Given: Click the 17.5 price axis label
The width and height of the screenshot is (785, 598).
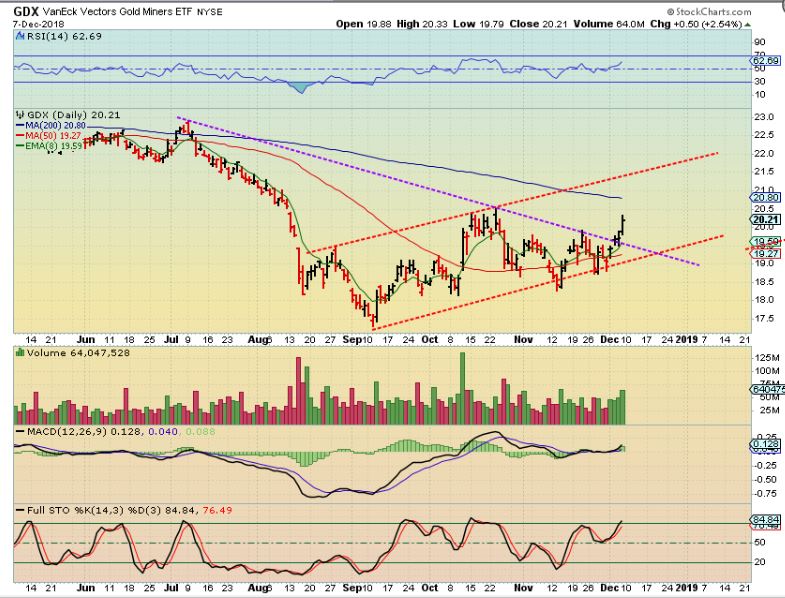Looking at the screenshot, I should tap(763, 318).
